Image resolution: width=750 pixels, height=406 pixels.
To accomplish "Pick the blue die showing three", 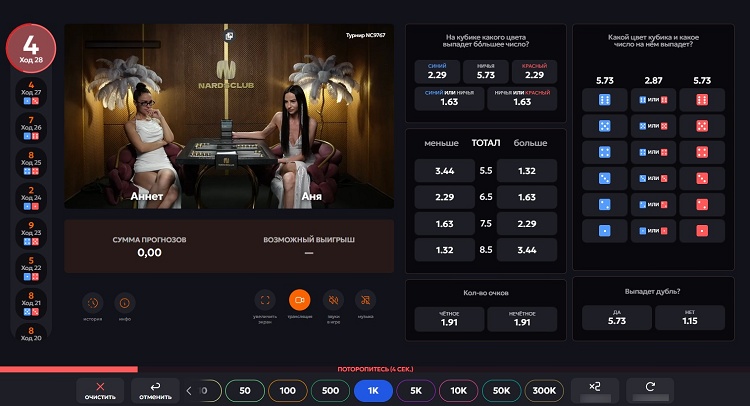I will [605, 178].
